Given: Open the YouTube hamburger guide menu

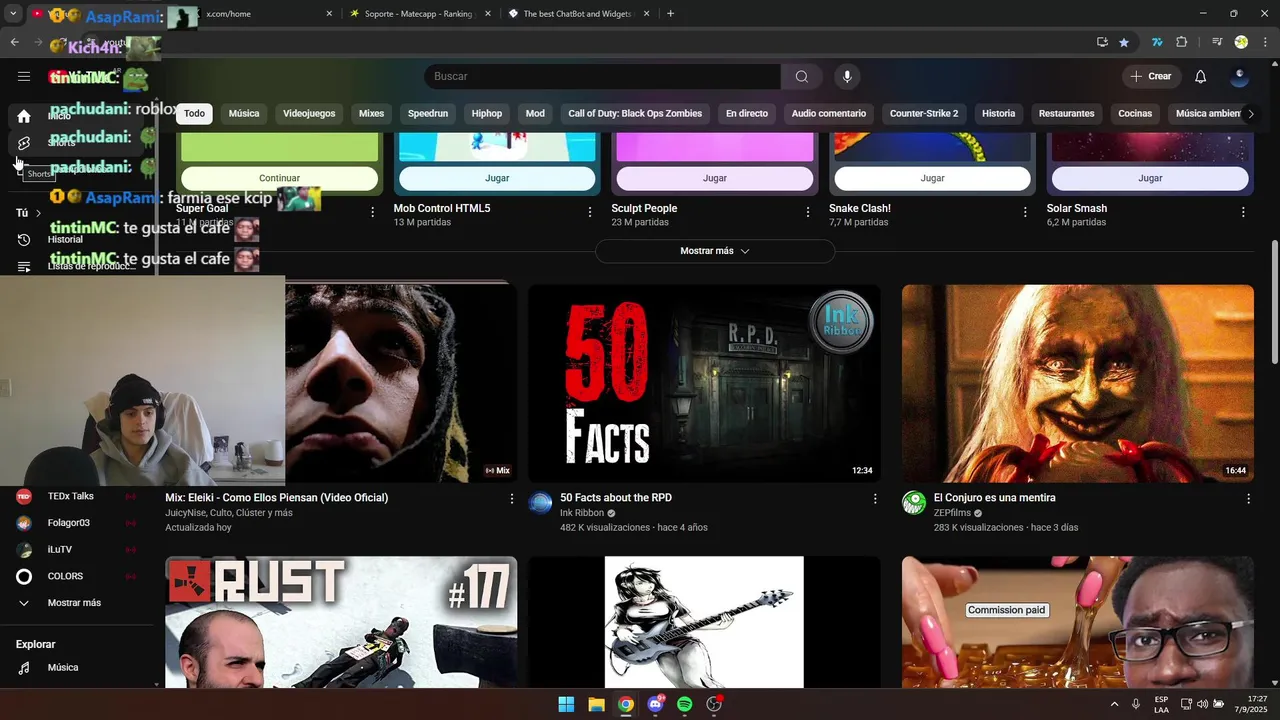Looking at the screenshot, I should [x=24, y=76].
